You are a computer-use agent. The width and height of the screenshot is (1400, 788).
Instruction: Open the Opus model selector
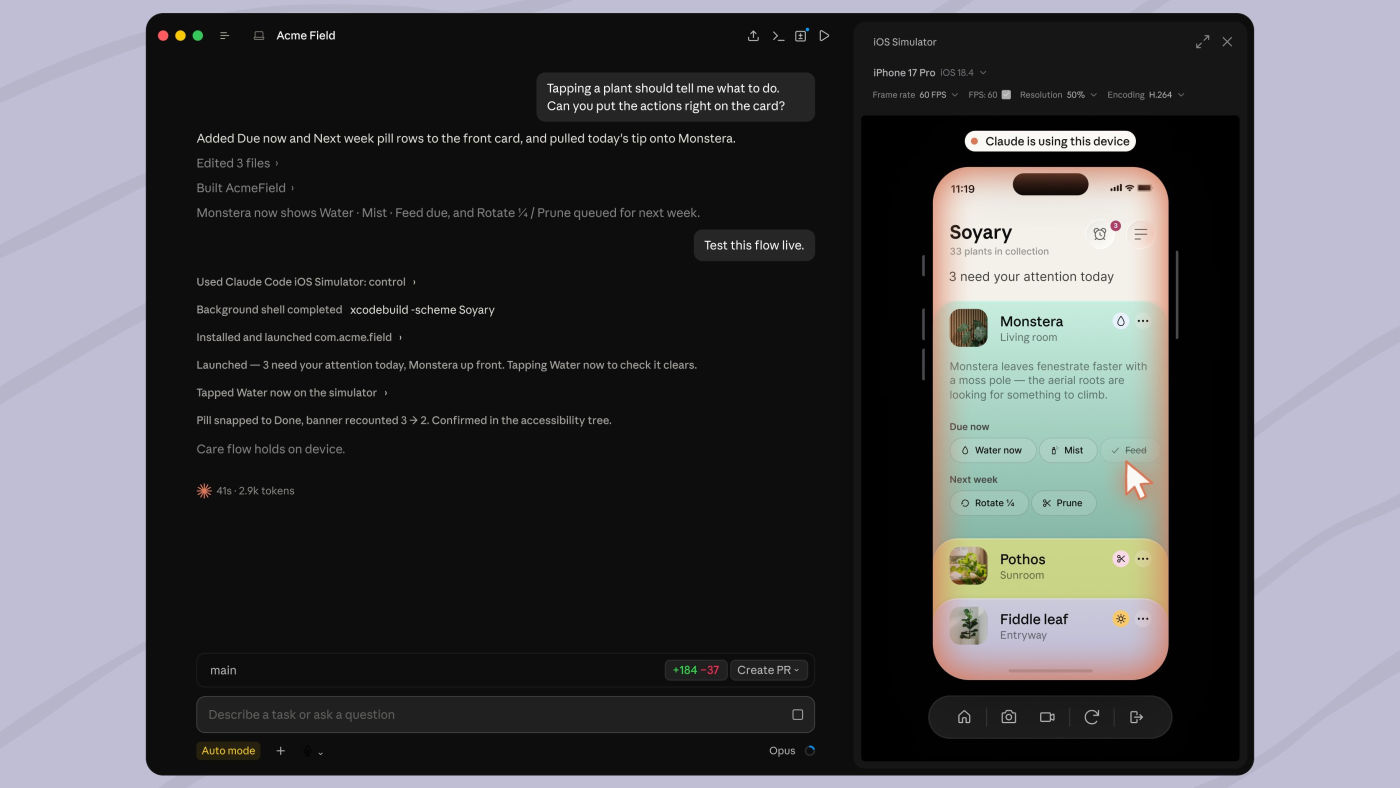tap(782, 751)
